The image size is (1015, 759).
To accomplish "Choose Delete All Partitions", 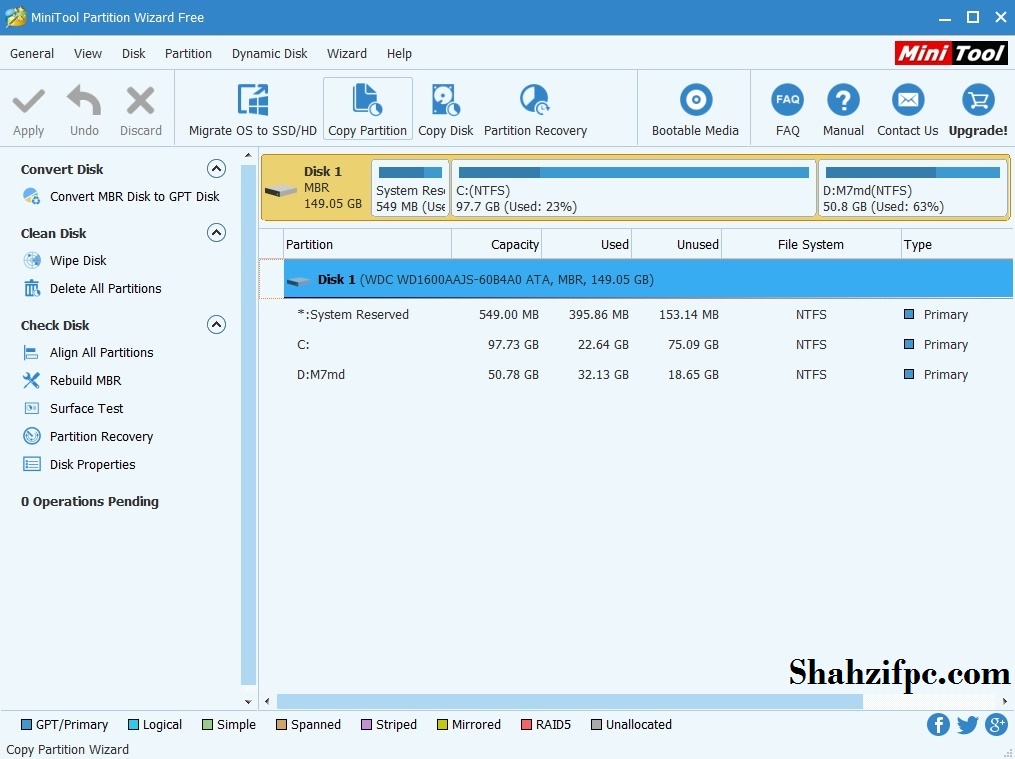I will [104, 288].
